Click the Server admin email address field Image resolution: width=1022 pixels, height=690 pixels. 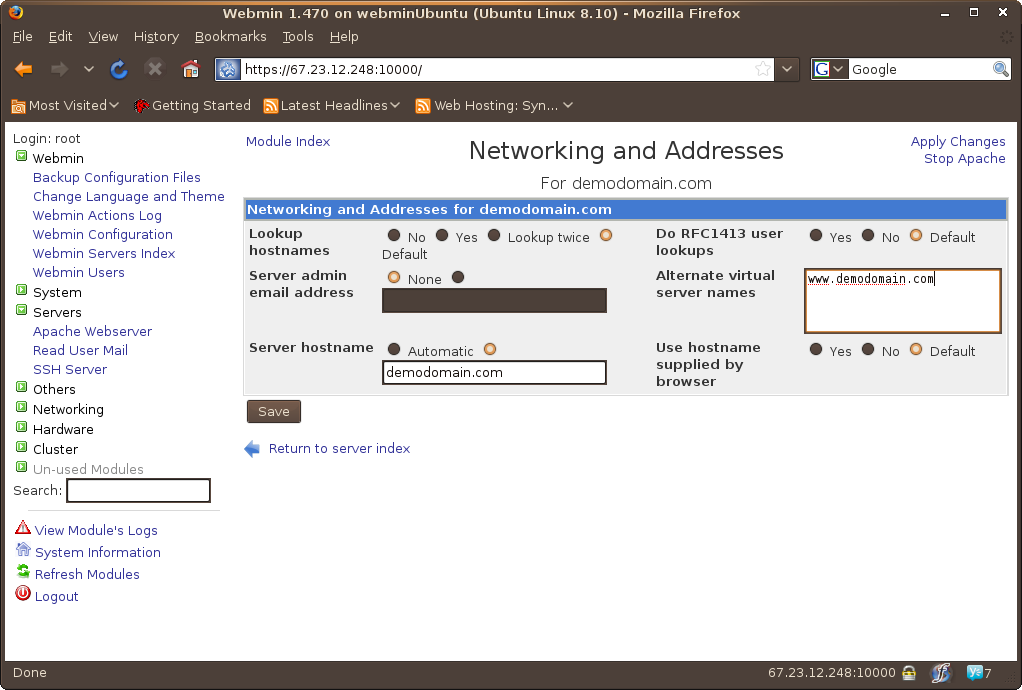[494, 300]
